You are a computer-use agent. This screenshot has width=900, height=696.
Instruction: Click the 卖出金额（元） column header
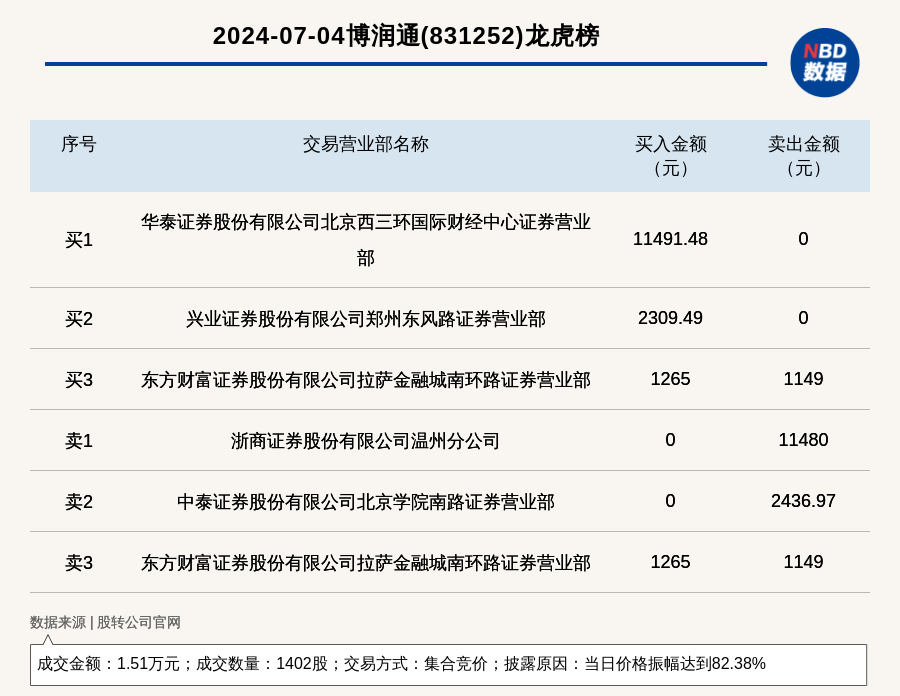804,156
